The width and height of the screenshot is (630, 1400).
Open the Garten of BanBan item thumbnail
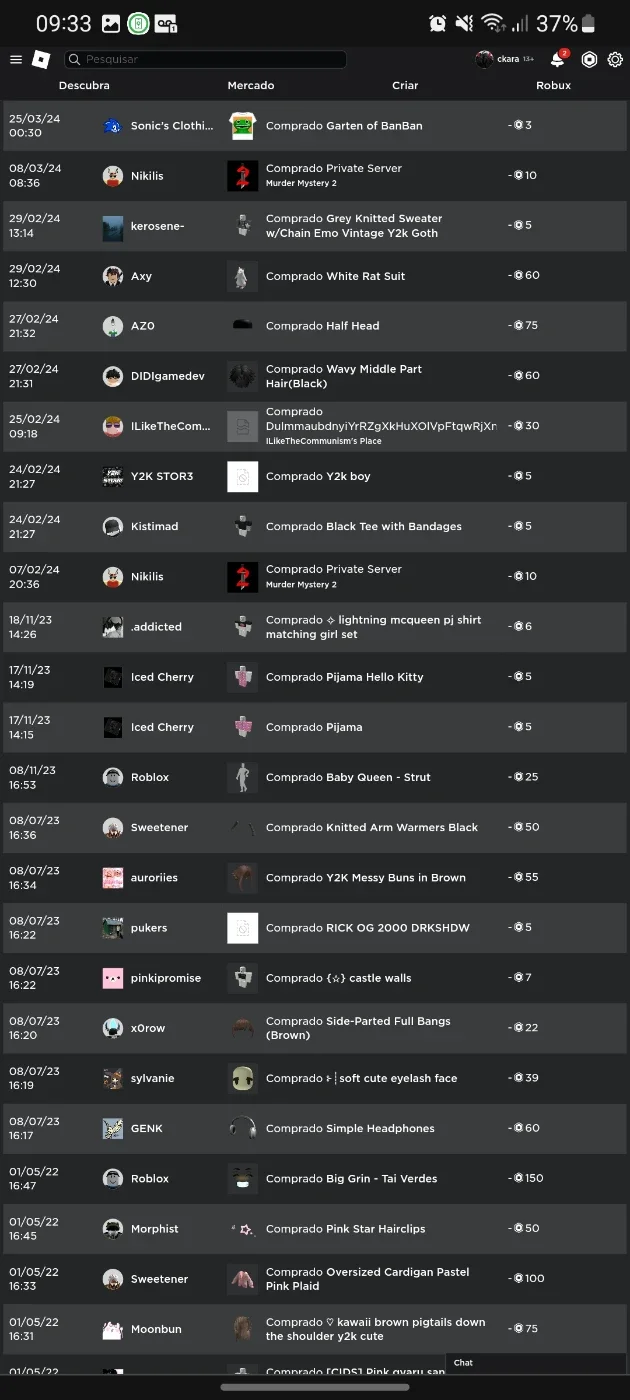(x=242, y=126)
